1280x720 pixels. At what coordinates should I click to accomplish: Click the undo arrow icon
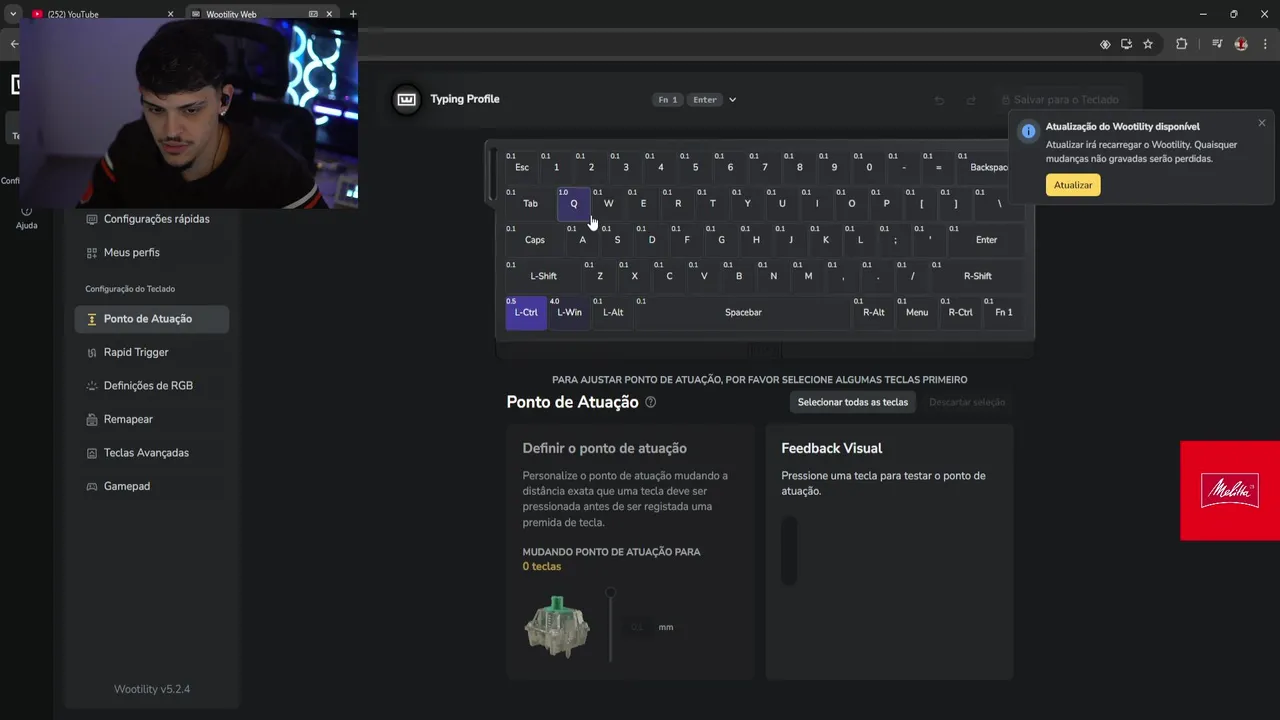pyautogui.click(x=939, y=100)
